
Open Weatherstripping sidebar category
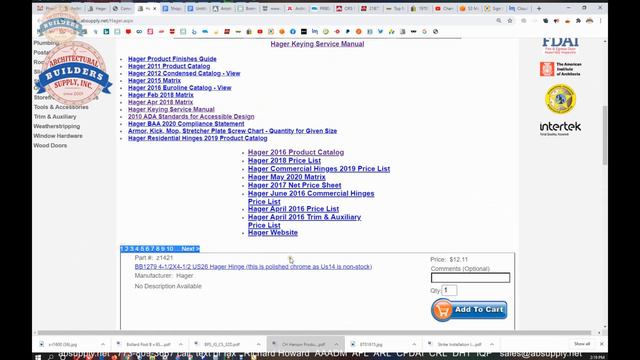coord(57,126)
